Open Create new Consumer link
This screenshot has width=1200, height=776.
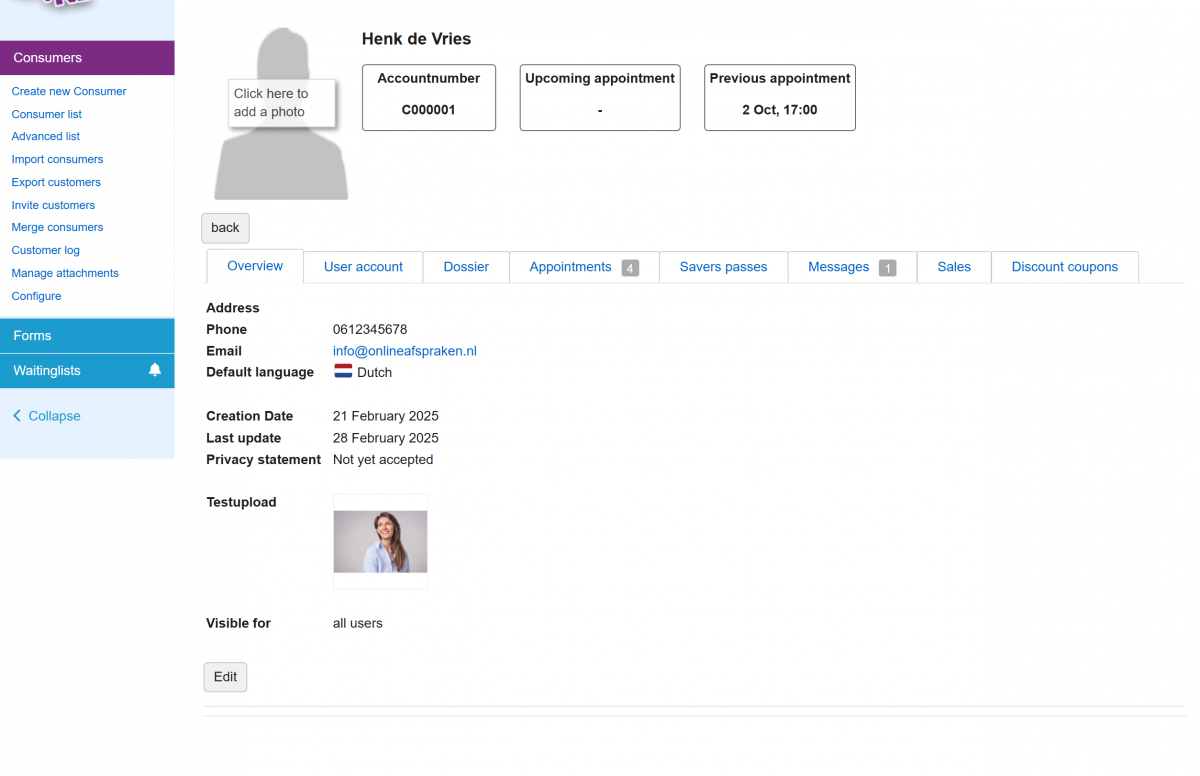69,91
